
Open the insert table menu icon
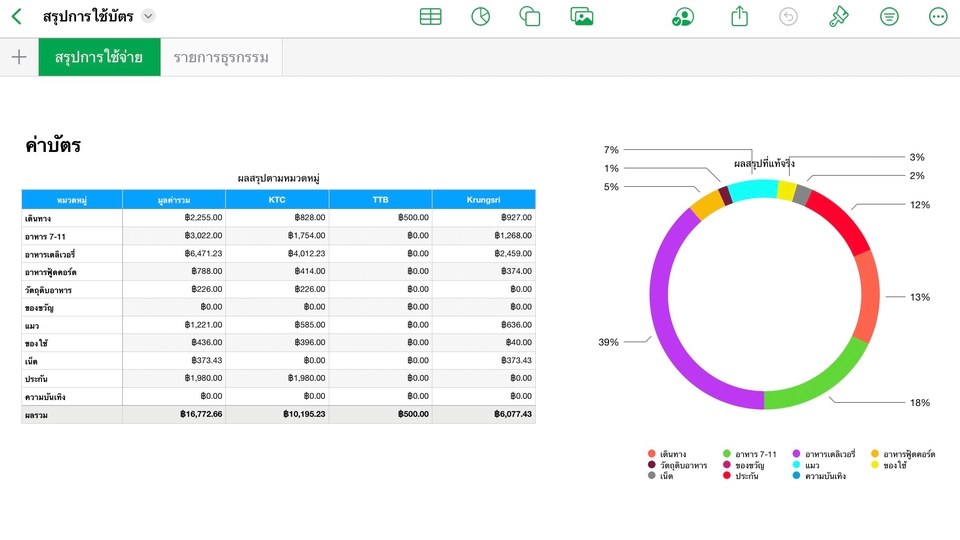click(x=430, y=17)
